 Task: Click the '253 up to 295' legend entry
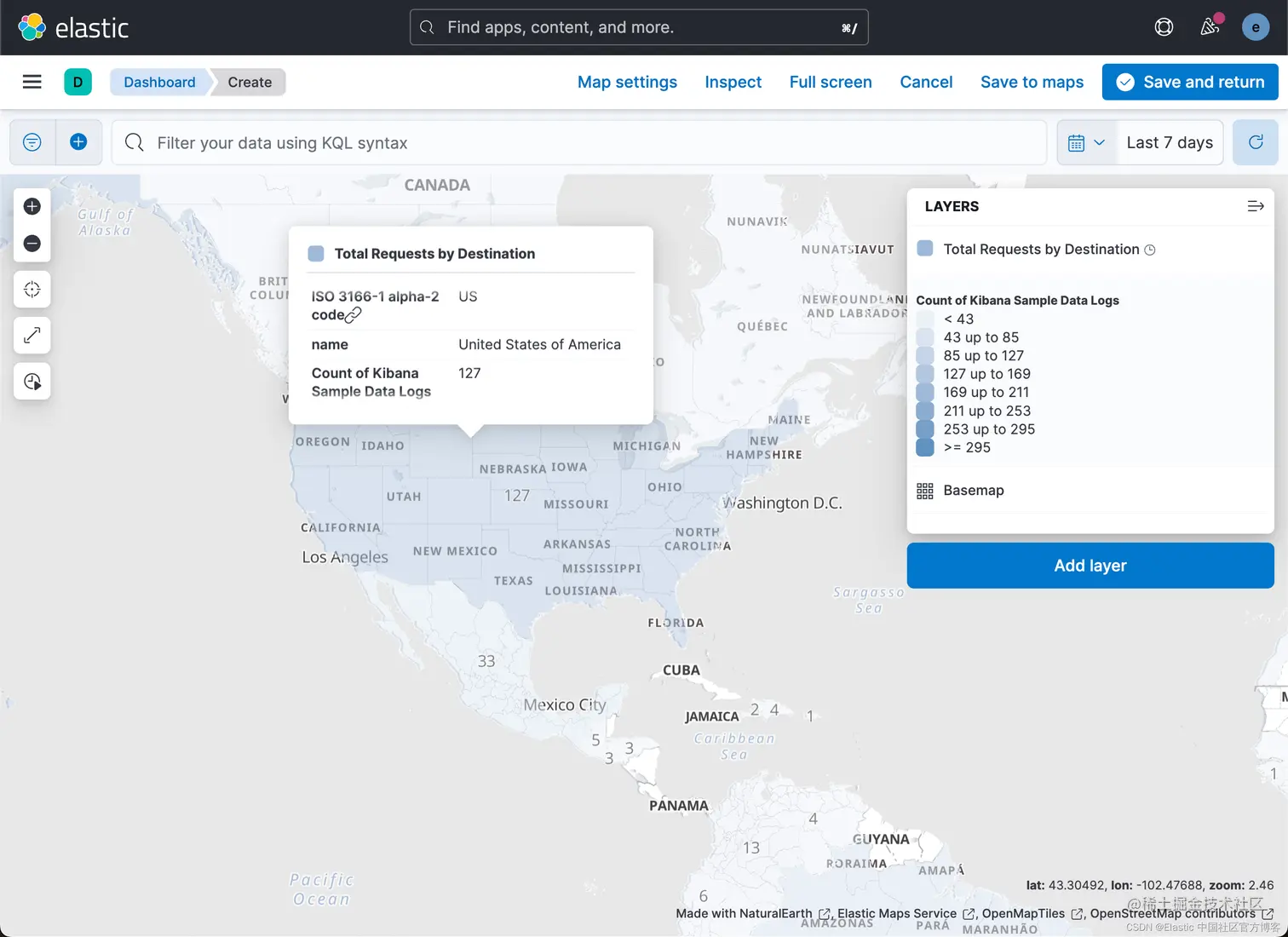[989, 429]
